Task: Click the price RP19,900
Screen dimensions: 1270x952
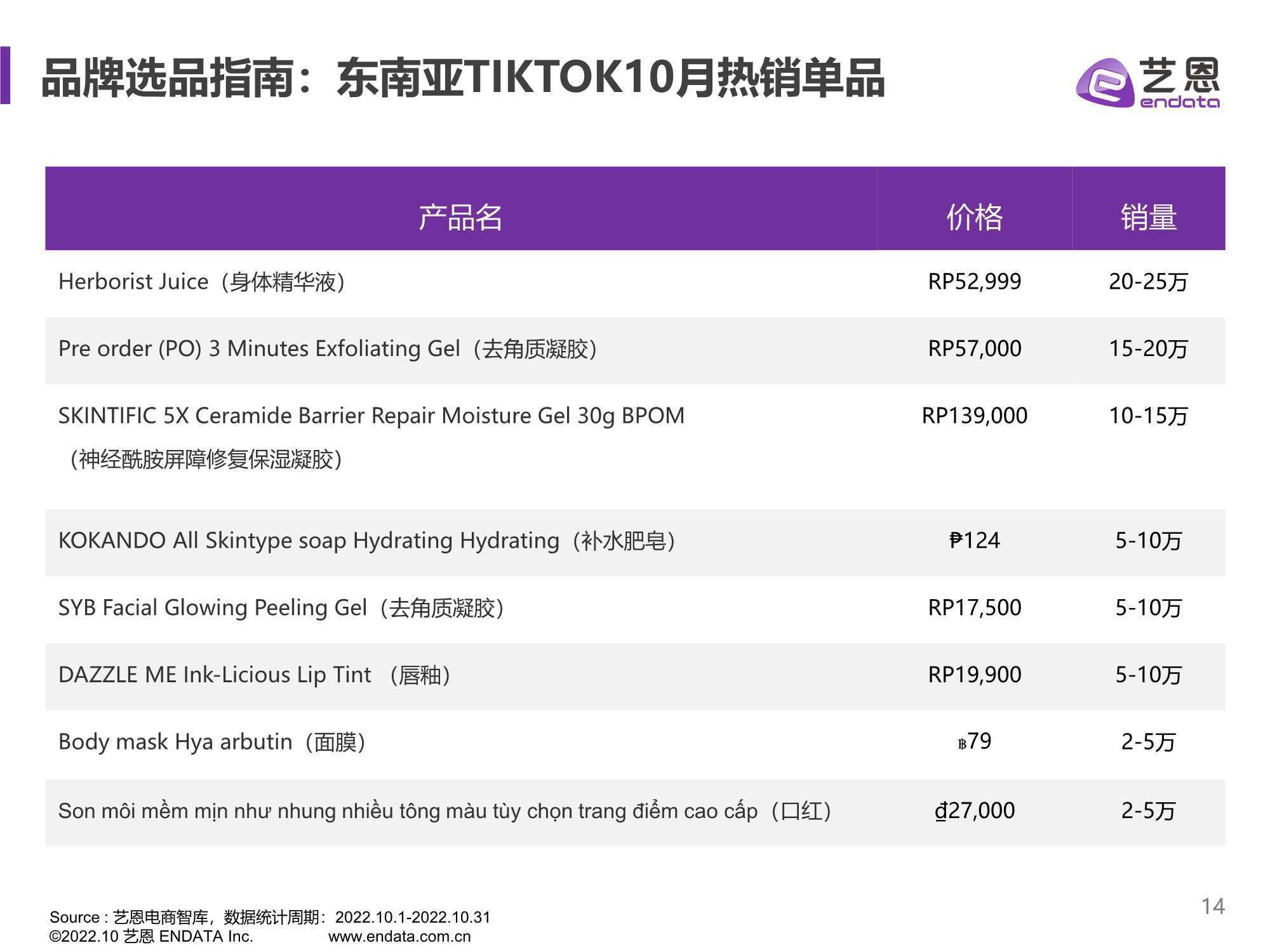Action: coord(975,675)
